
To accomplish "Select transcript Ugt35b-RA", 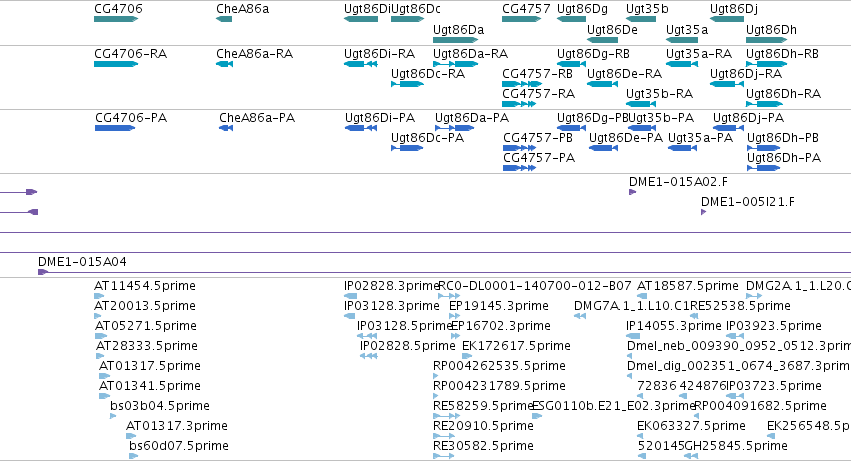I will coord(641,104).
